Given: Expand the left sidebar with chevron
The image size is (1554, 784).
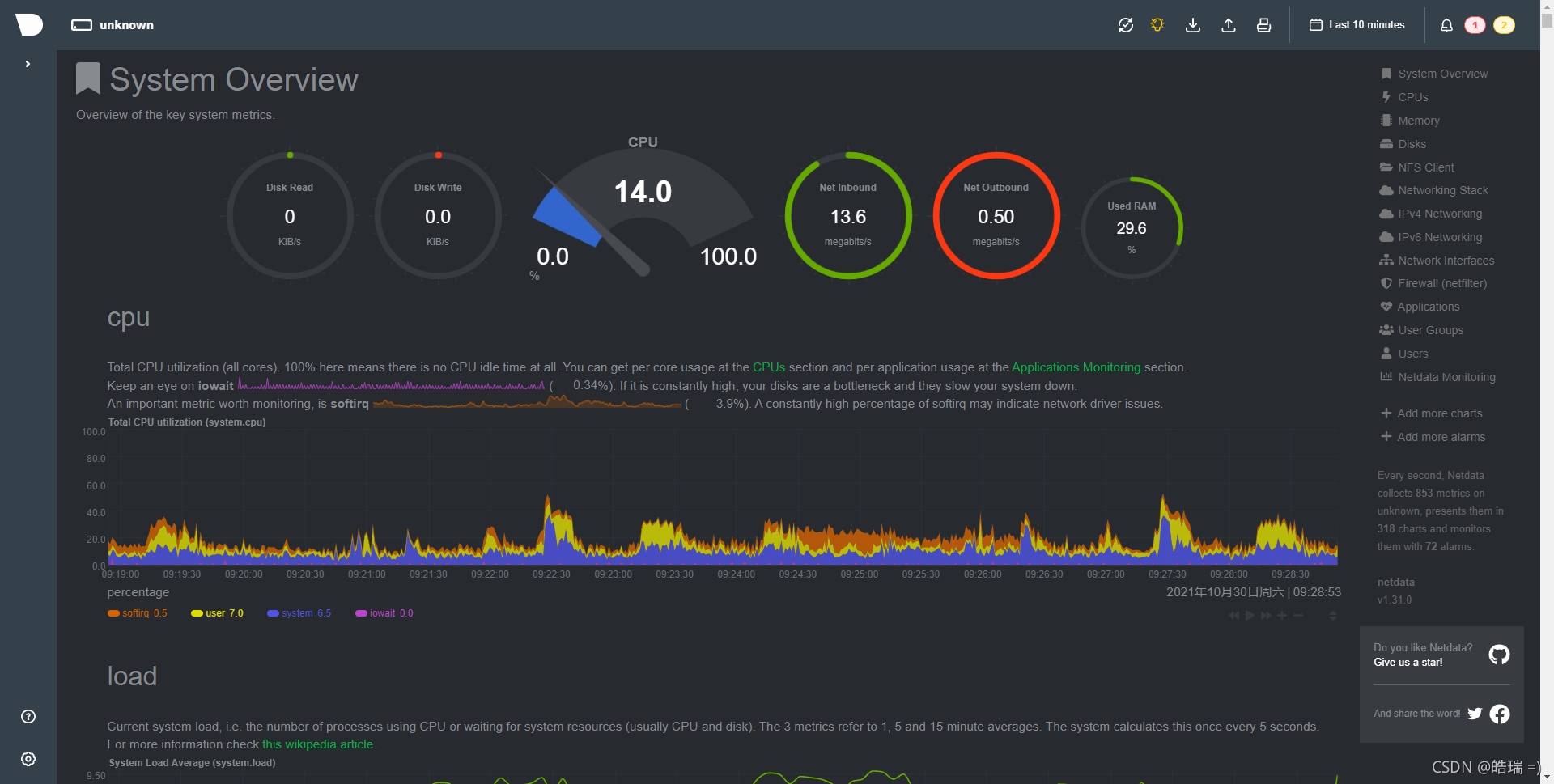Looking at the screenshot, I should 28,64.
